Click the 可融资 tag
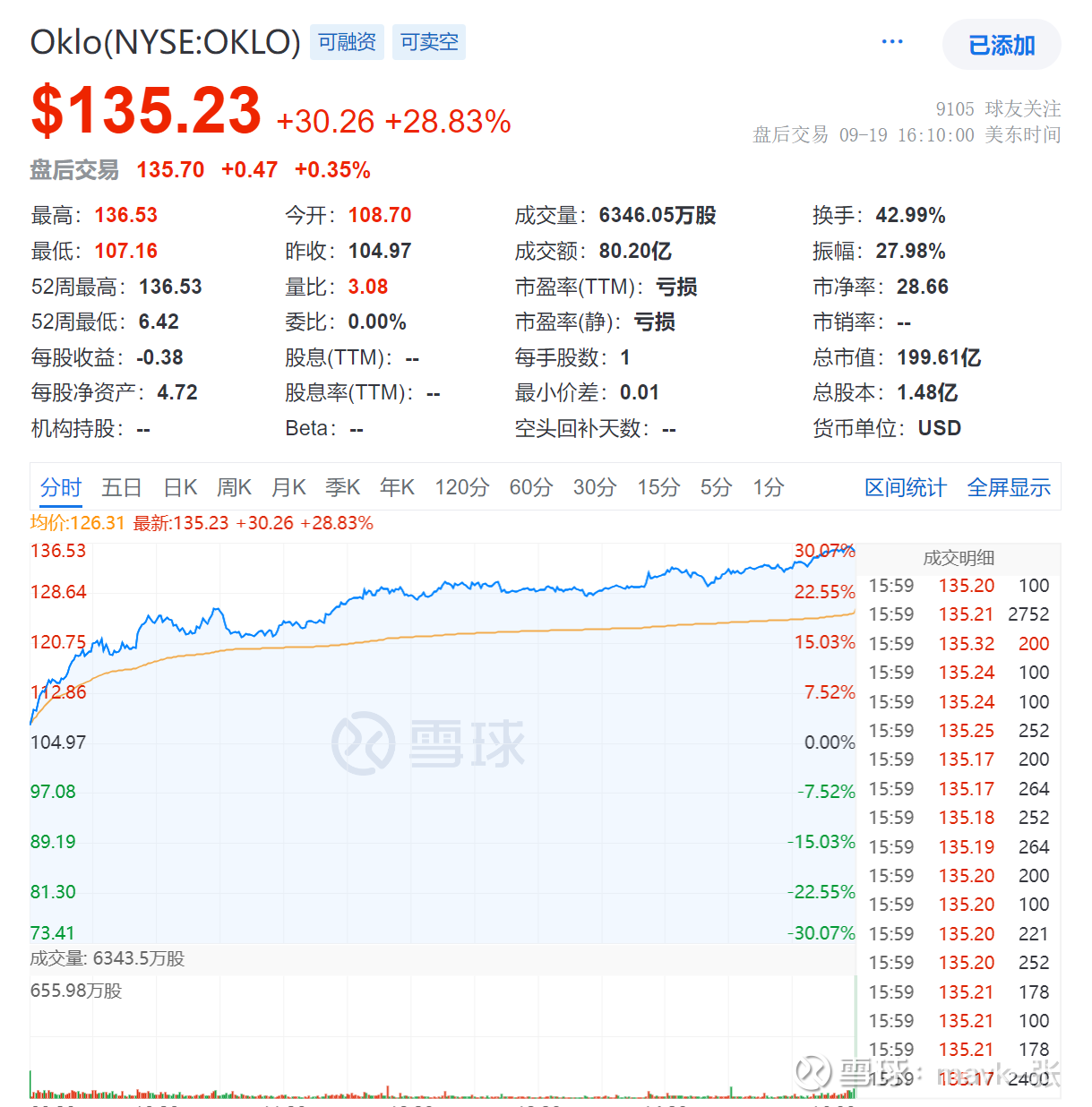 click(347, 42)
